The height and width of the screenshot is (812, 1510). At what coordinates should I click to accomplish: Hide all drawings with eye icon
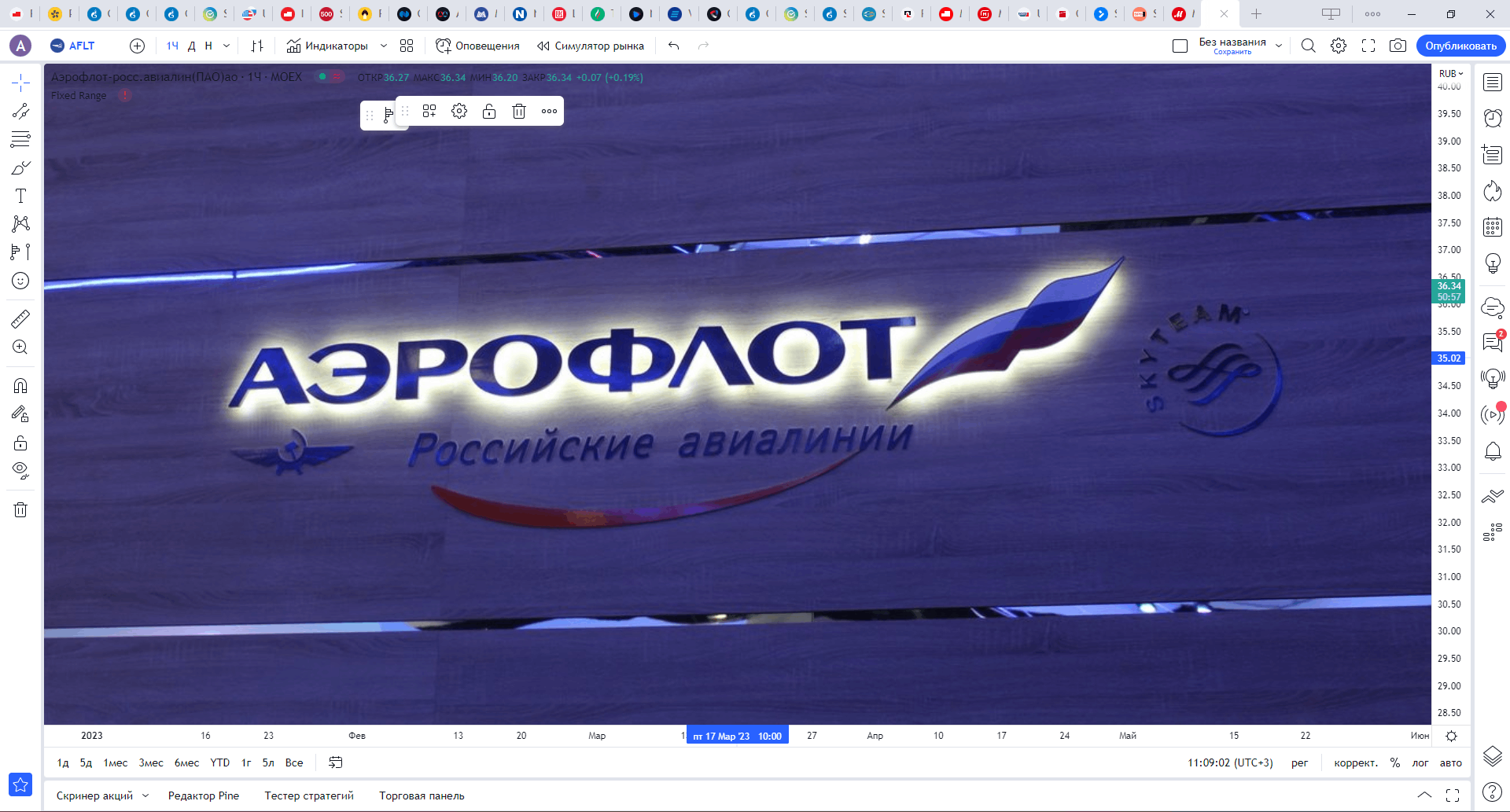pyautogui.click(x=21, y=471)
